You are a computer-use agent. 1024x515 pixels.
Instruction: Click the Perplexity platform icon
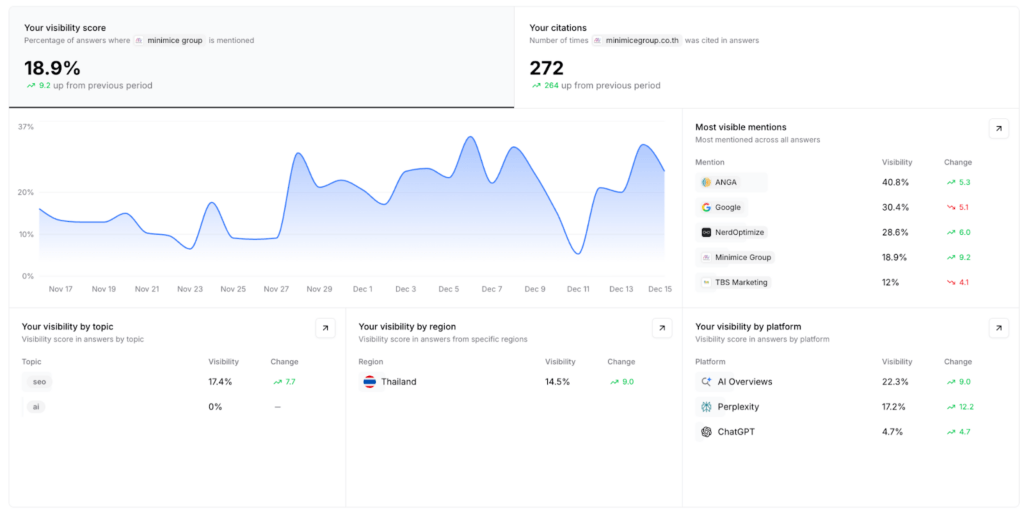click(706, 407)
